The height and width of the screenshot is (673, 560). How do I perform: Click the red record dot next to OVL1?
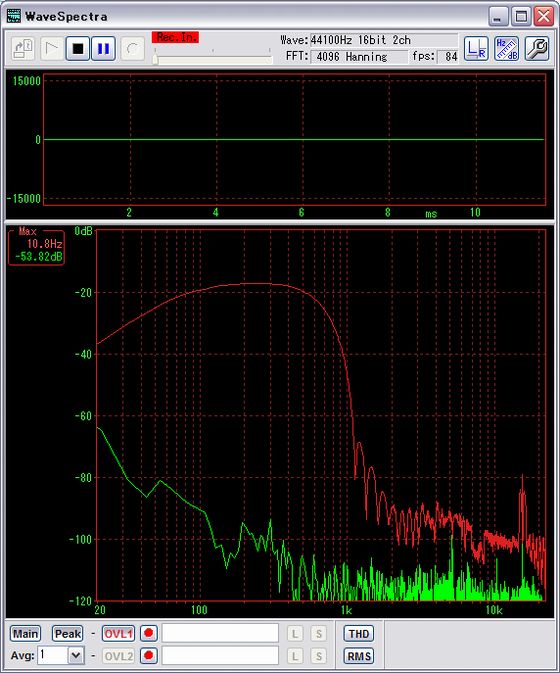pos(148,633)
